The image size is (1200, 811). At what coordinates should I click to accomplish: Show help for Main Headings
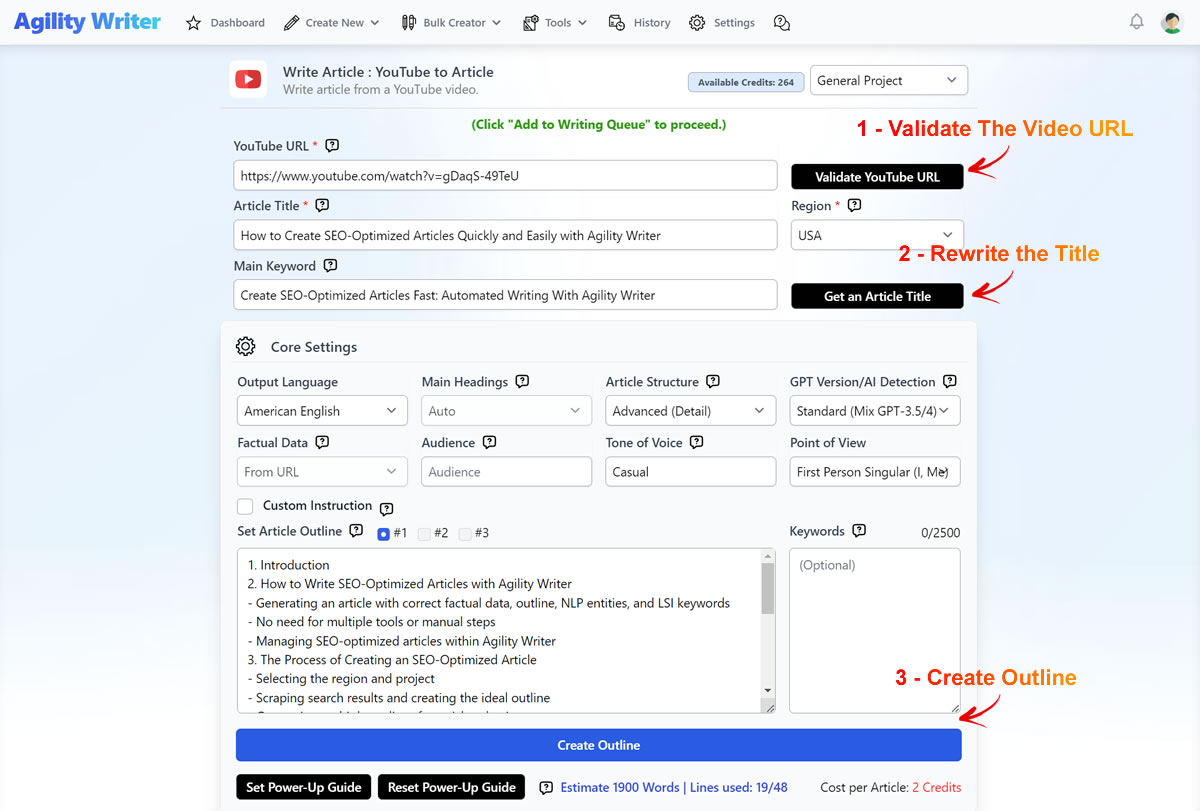click(x=522, y=381)
